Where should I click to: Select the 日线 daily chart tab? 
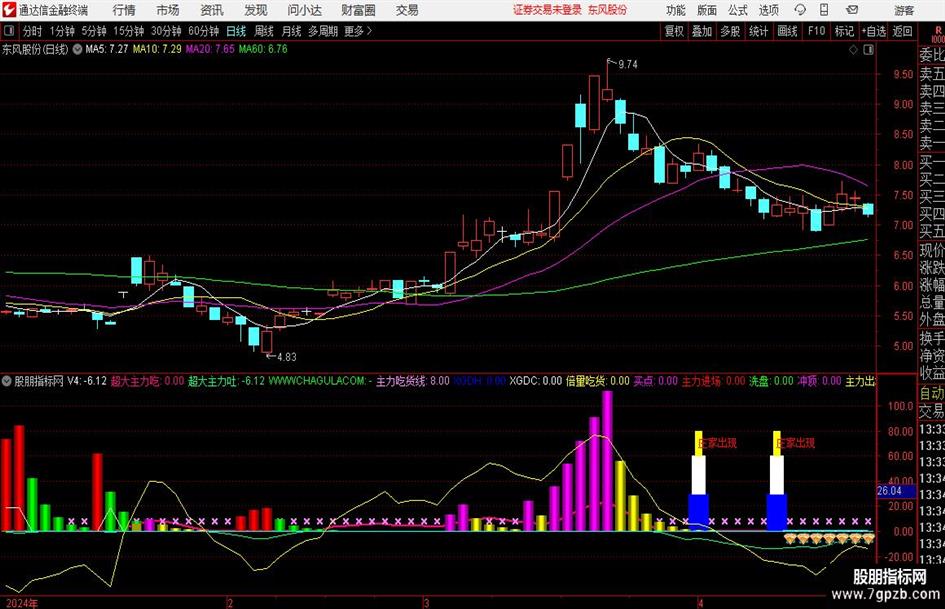pos(236,31)
